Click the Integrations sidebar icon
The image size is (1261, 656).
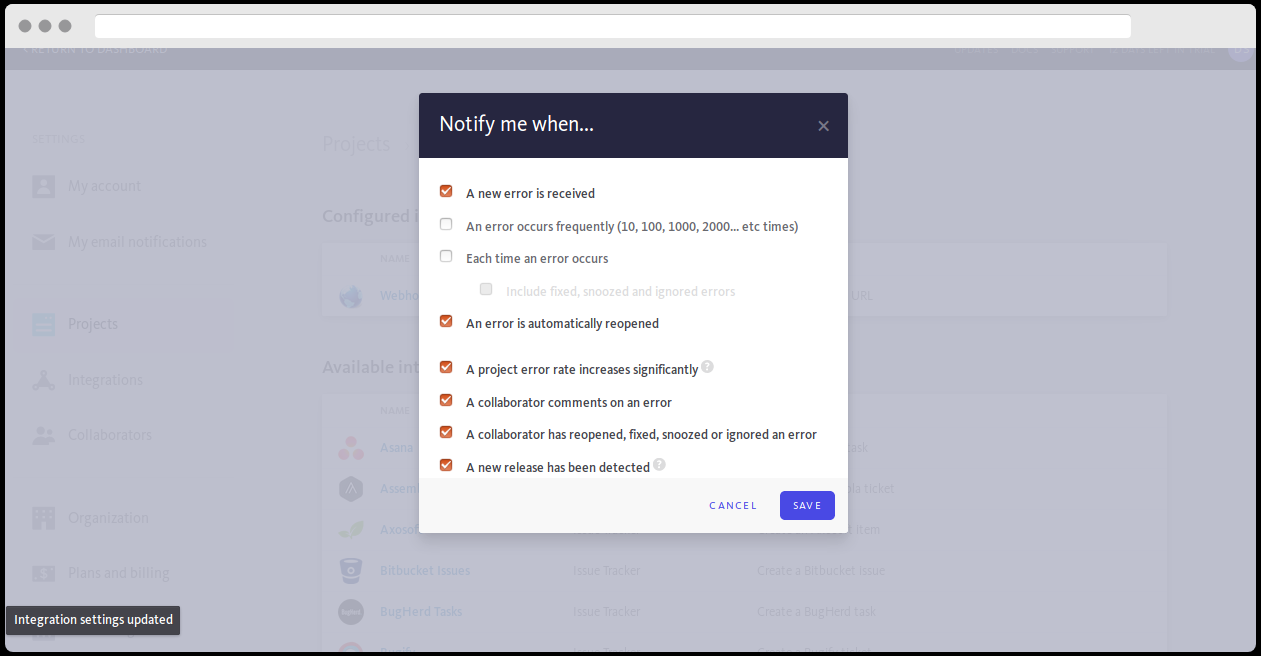[x=43, y=380]
